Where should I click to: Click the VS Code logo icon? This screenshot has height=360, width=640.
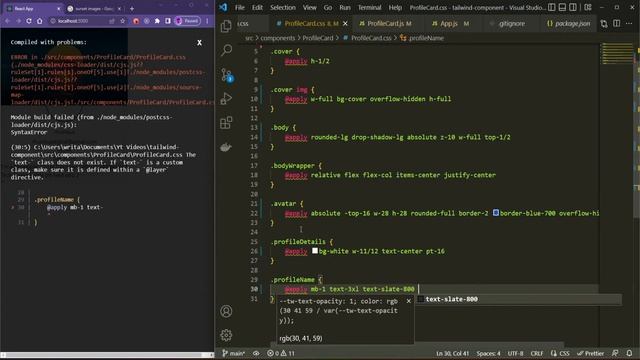click(x=223, y=7)
